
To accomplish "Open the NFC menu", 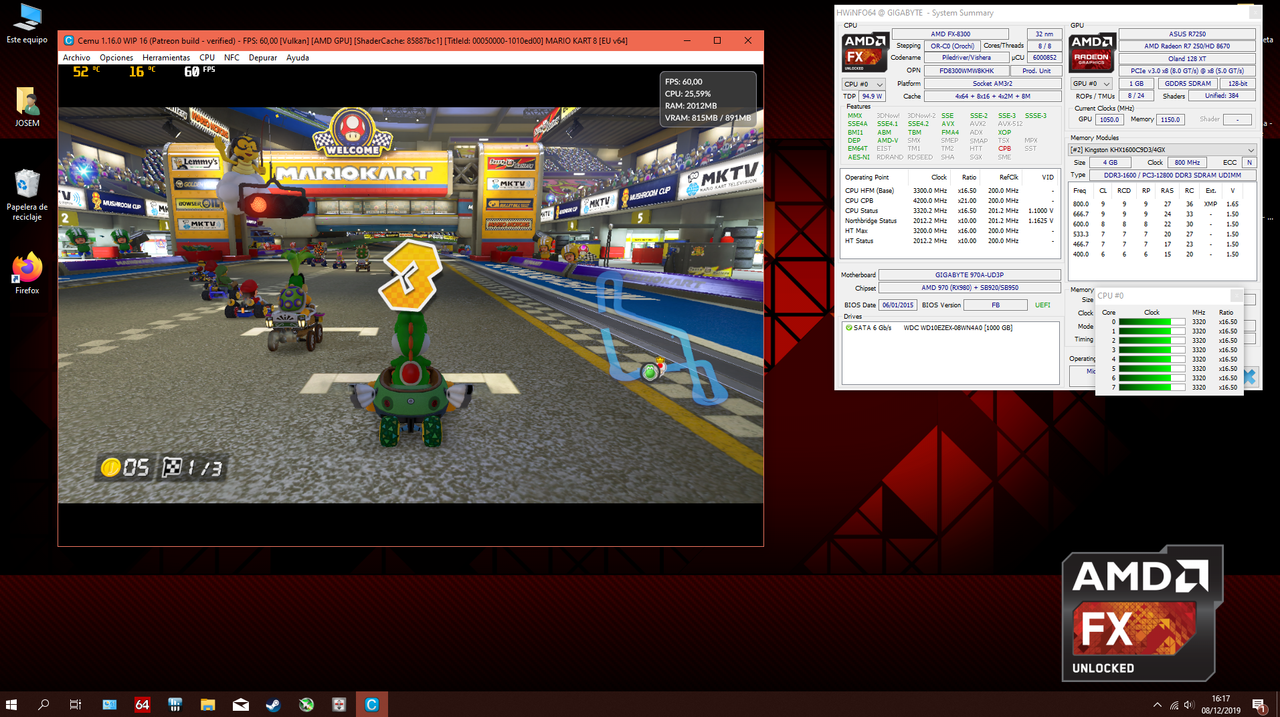I will 231,58.
